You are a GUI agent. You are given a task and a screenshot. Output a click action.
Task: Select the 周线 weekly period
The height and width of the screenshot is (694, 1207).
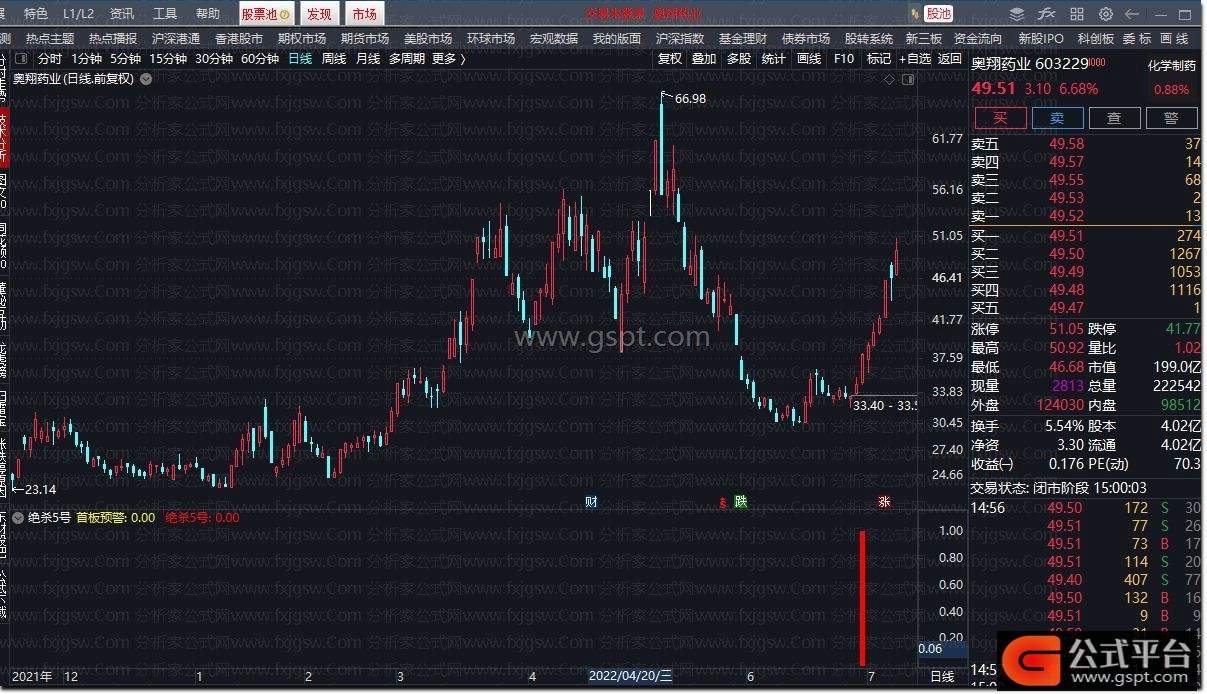pos(334,59)
